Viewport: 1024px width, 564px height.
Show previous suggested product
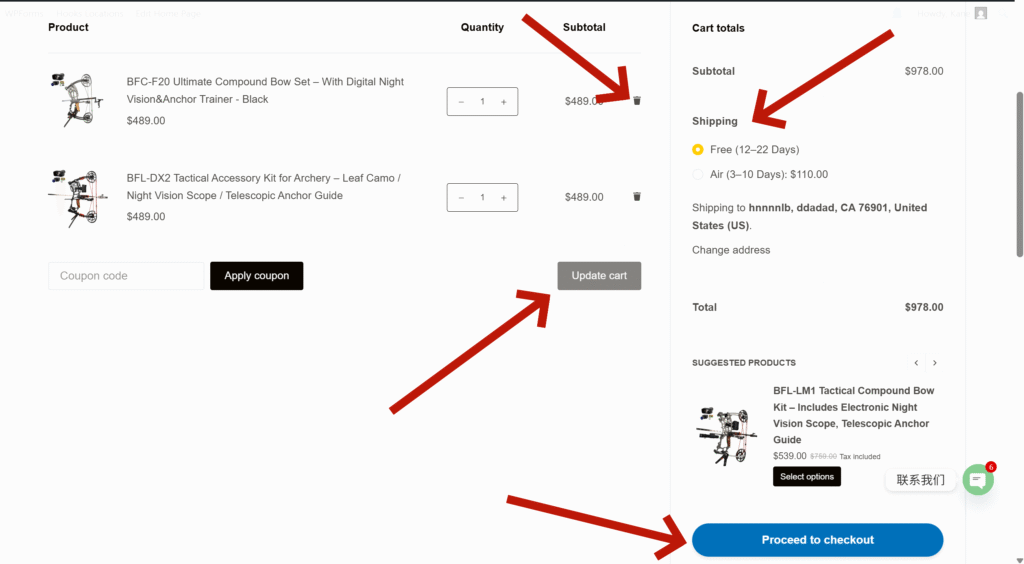(915, 363)
